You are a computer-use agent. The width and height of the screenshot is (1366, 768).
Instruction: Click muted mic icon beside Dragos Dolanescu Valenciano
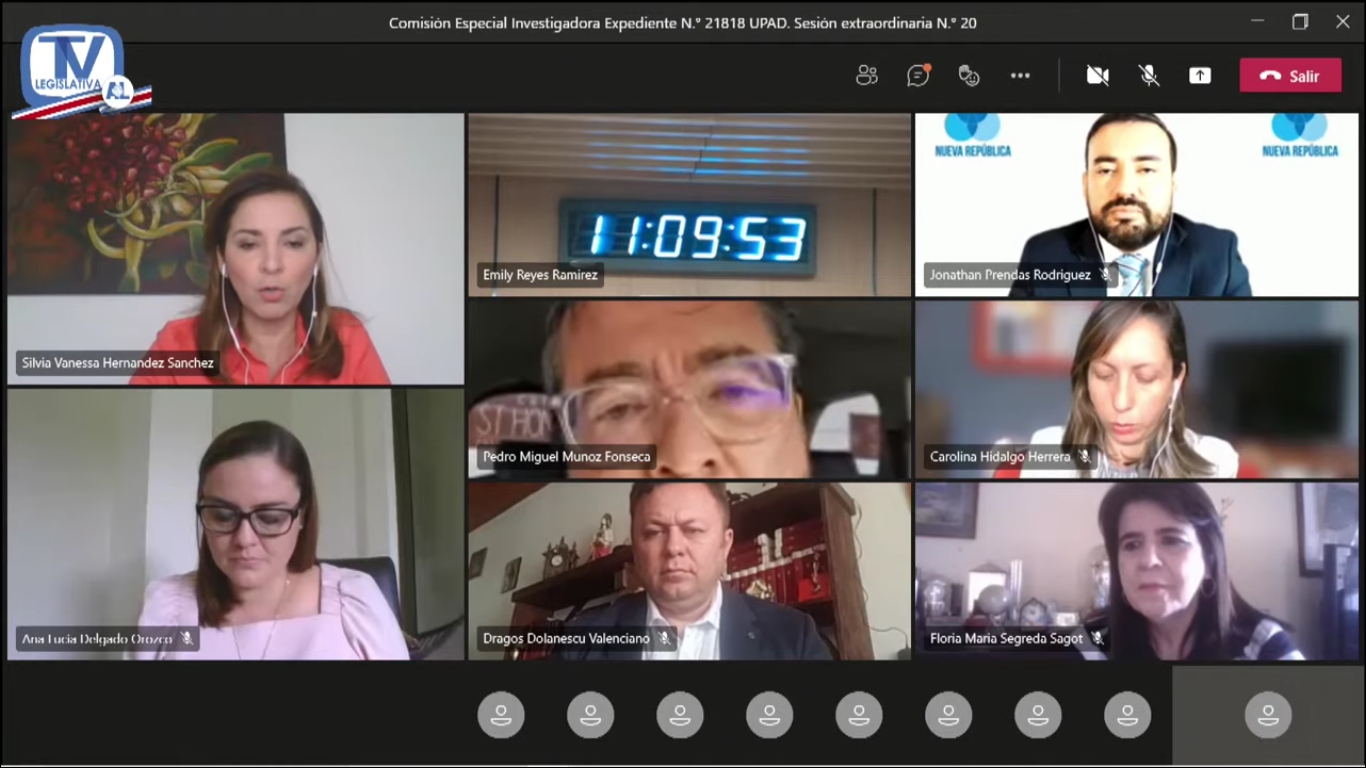(663, 639)
